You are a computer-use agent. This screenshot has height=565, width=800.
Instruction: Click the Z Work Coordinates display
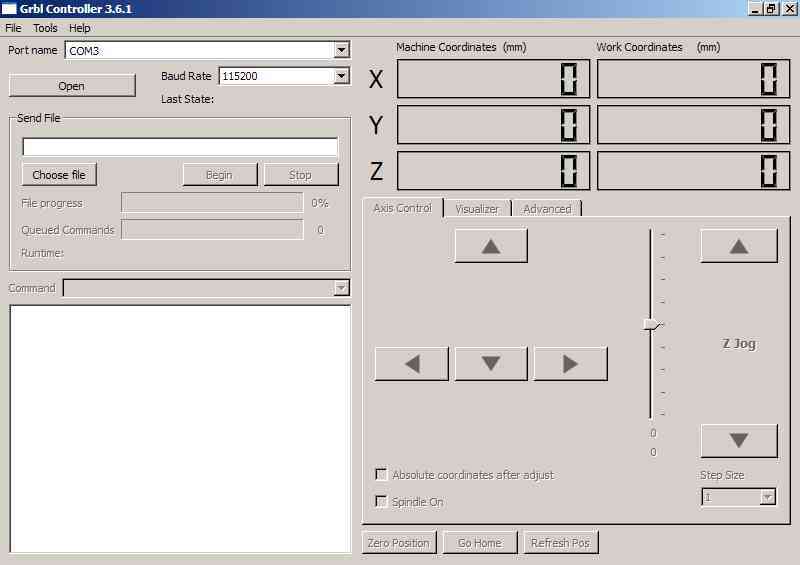click(693, 170)
